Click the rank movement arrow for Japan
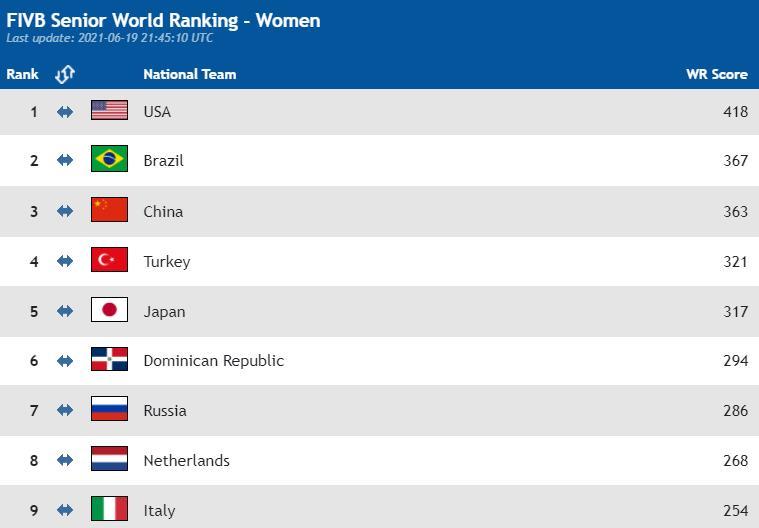Image resolution: width=759 pixels, height=528 pixels. click(x=65, y=311)
